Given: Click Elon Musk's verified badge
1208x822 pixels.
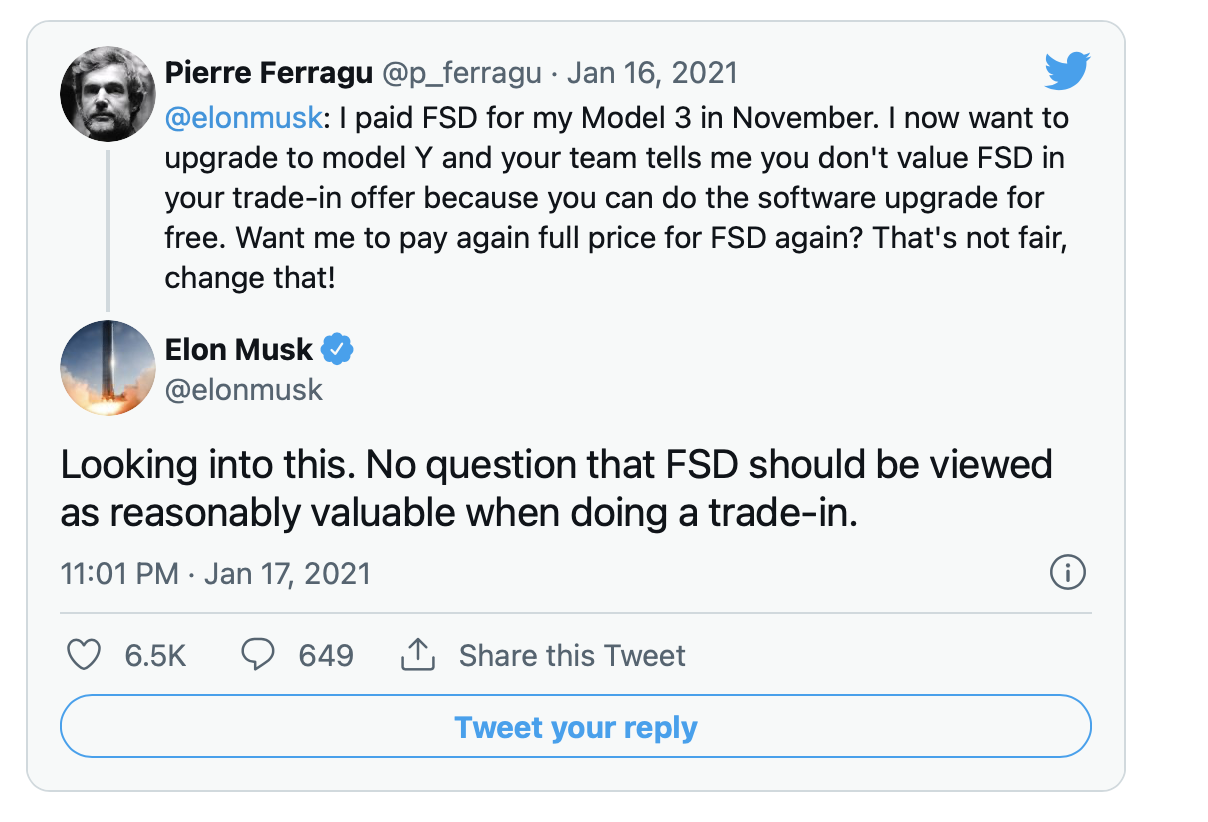Looking at the screenshot, I should 338,349.
